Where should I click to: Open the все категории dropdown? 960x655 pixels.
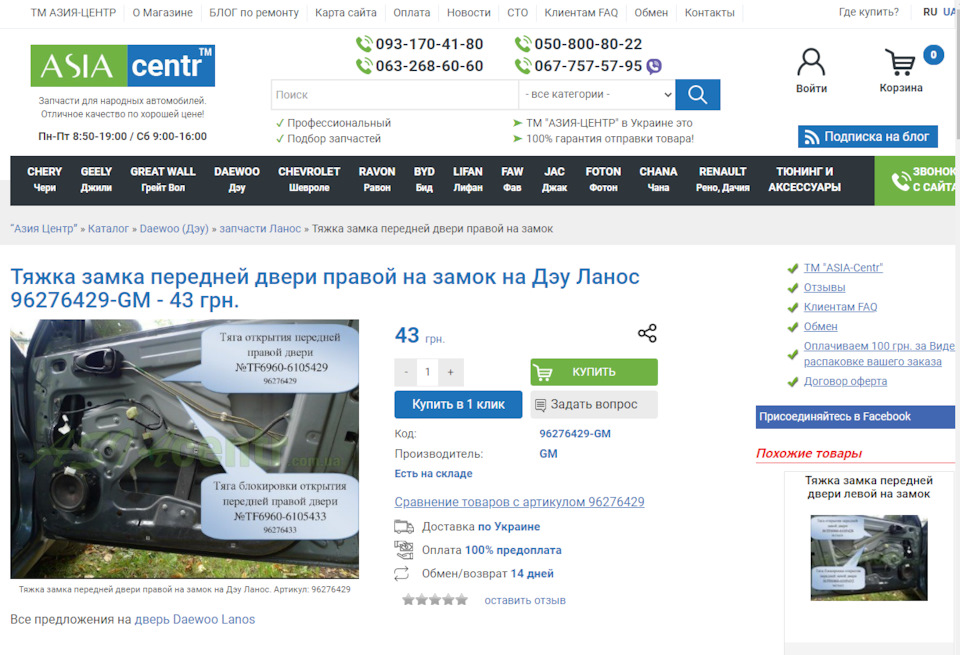tap(597, 95)
